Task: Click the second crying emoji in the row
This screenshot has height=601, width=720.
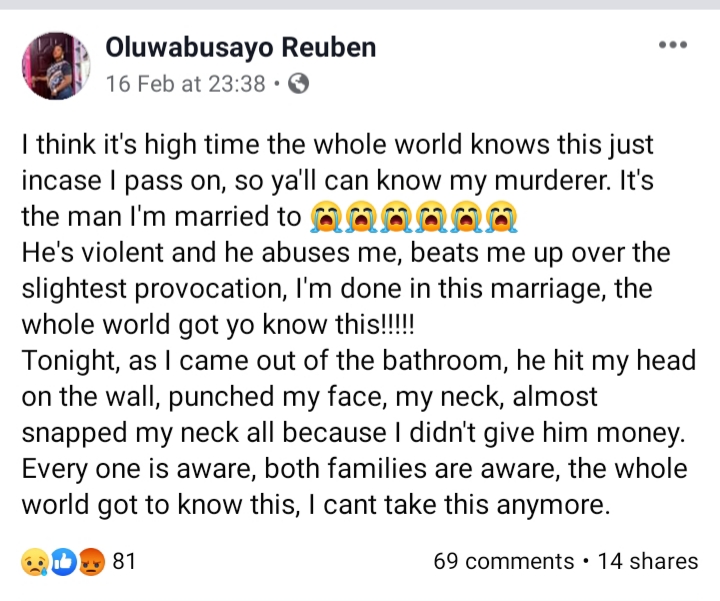Action: pyautogui.click(x=360, y=217)
